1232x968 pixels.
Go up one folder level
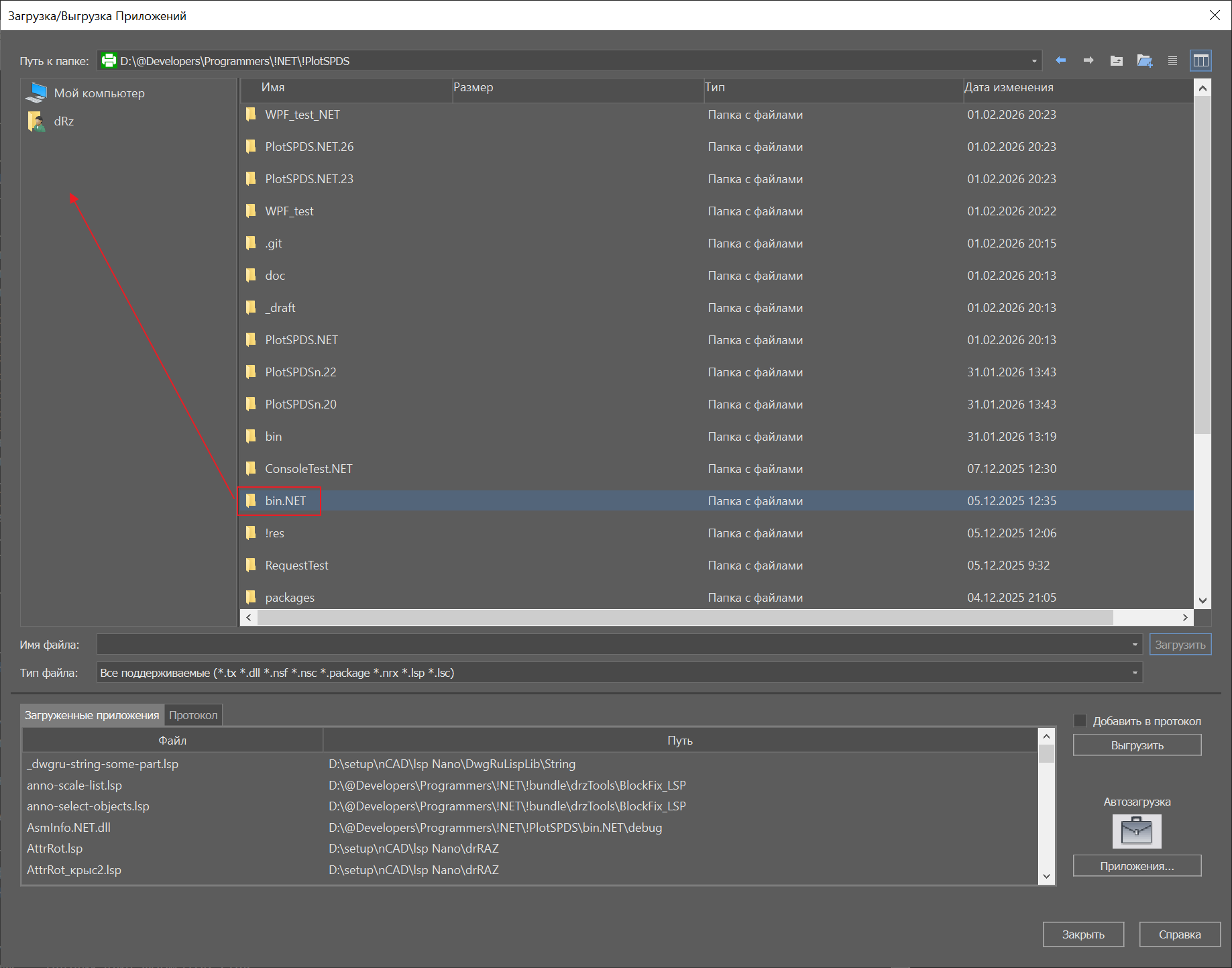(x=1116, y=61)
